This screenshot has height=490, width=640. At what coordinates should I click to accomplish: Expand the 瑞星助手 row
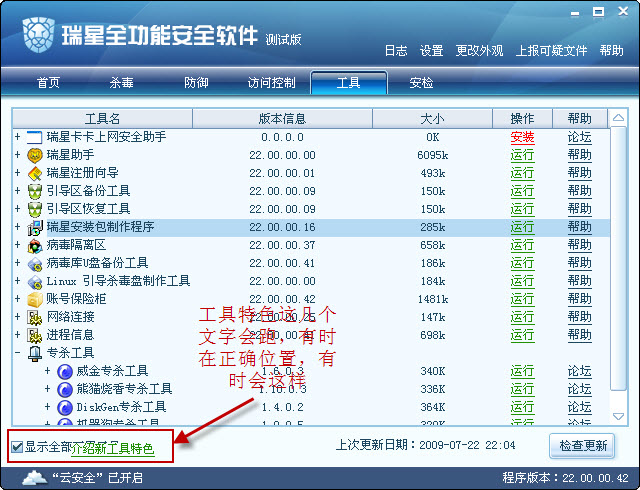[x=18, y=154]
